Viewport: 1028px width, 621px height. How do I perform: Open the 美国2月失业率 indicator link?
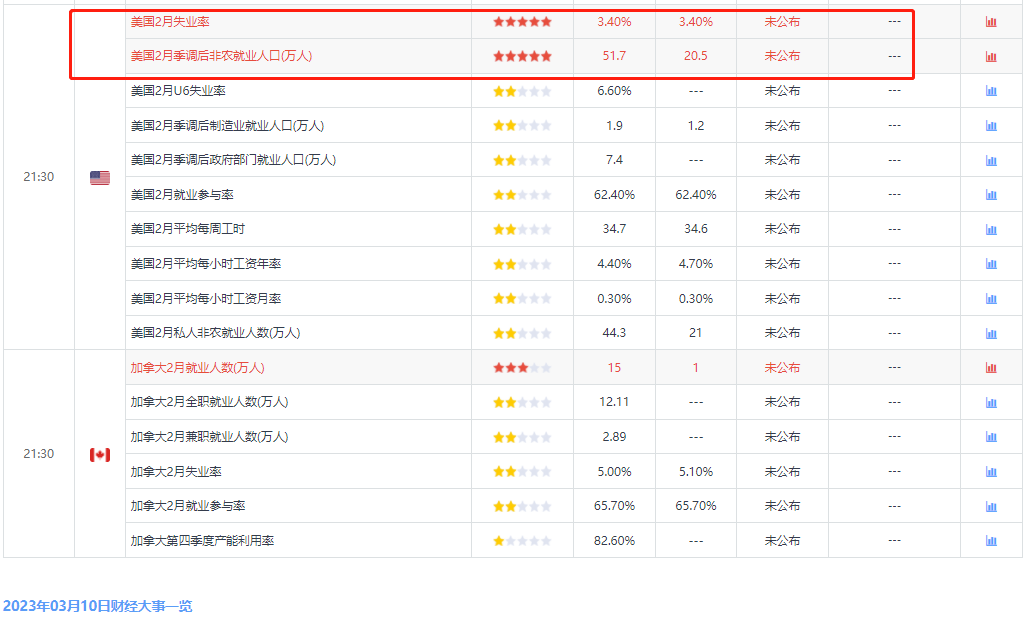pos(170,22)
